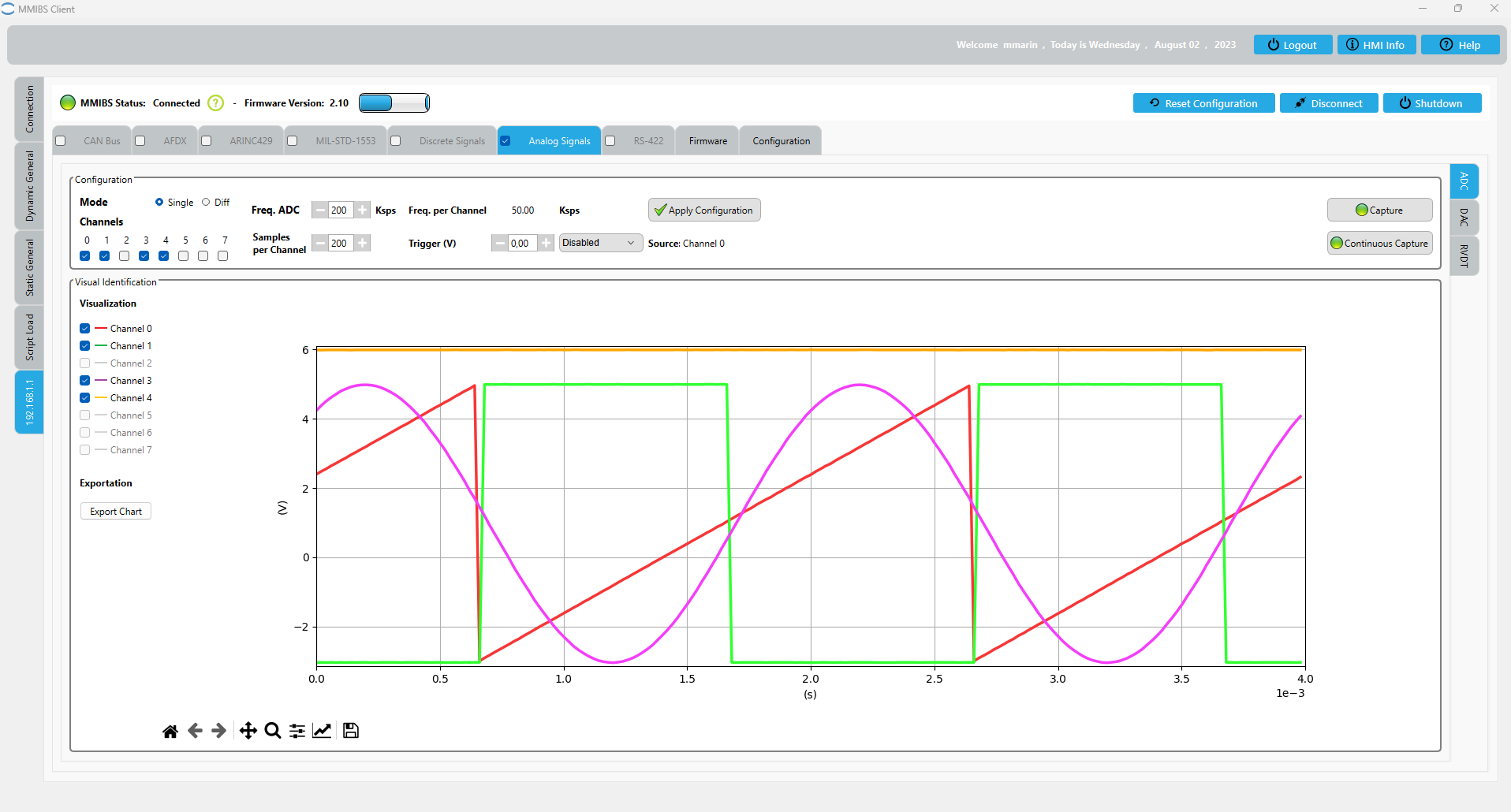Switch to the Firmware tab

(707, 141)
